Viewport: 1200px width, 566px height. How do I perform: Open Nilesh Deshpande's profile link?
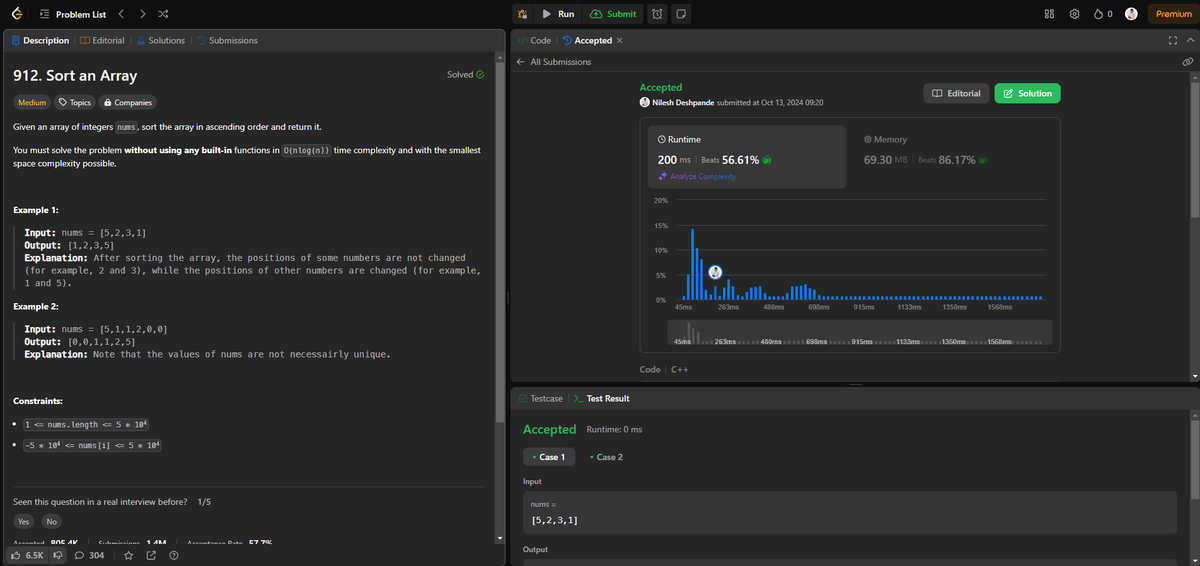[x=683, y=102]
